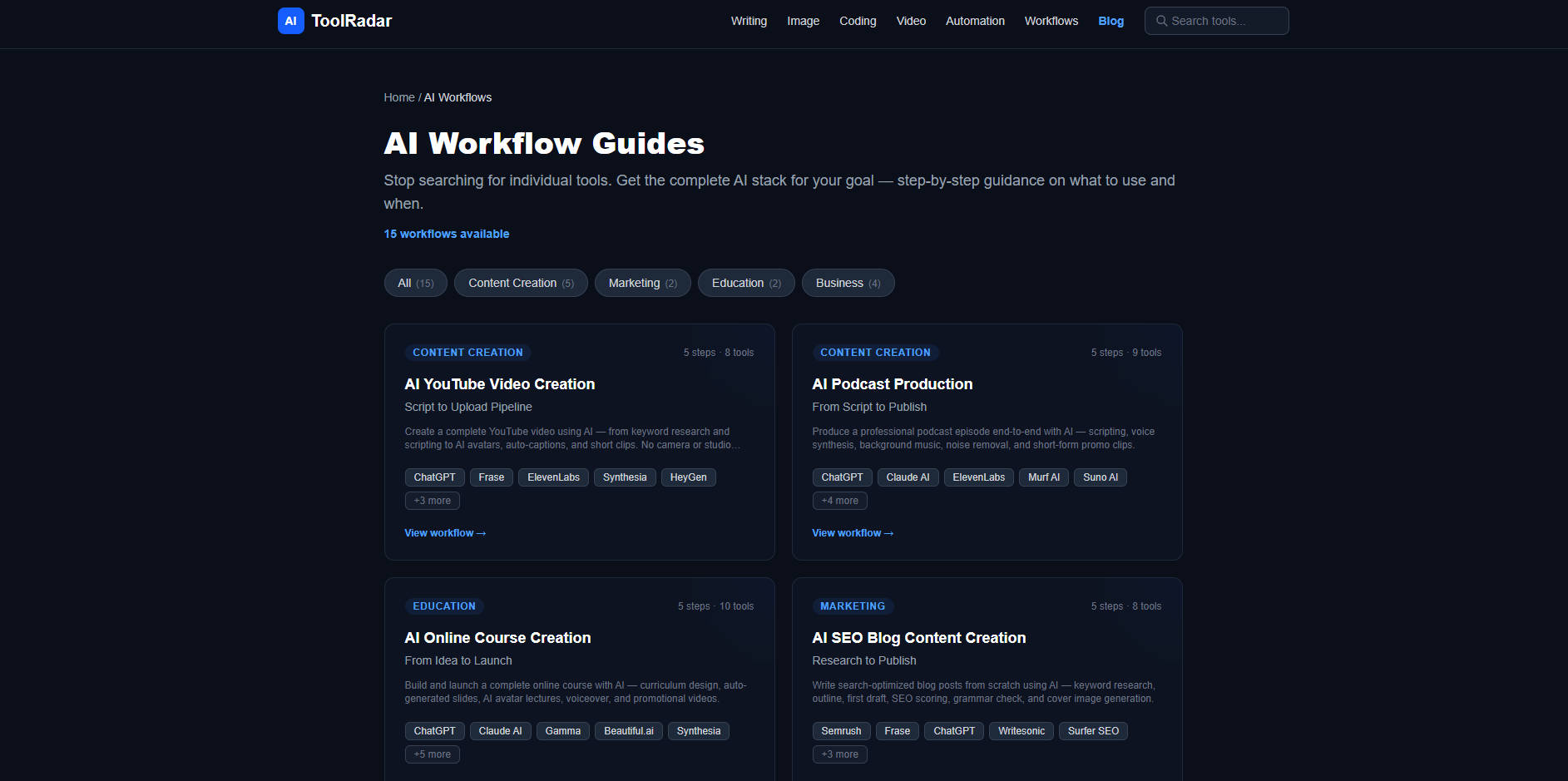This screenshot has width=1568, height=781.
Task: Expand +4 more tools in Podcast card
Action: click(x=839, y=501)
